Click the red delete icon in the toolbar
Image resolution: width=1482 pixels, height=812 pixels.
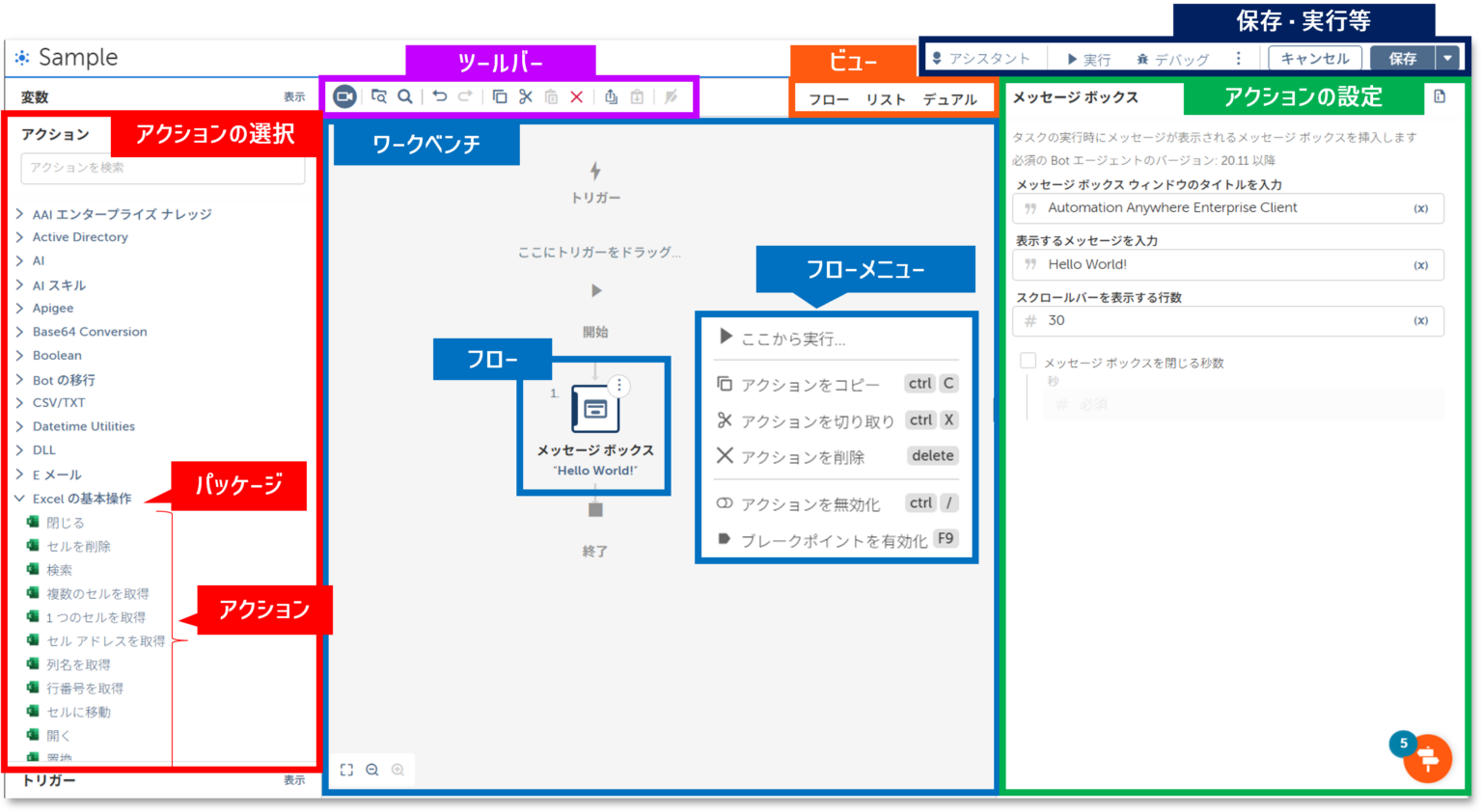coord(576,96)
